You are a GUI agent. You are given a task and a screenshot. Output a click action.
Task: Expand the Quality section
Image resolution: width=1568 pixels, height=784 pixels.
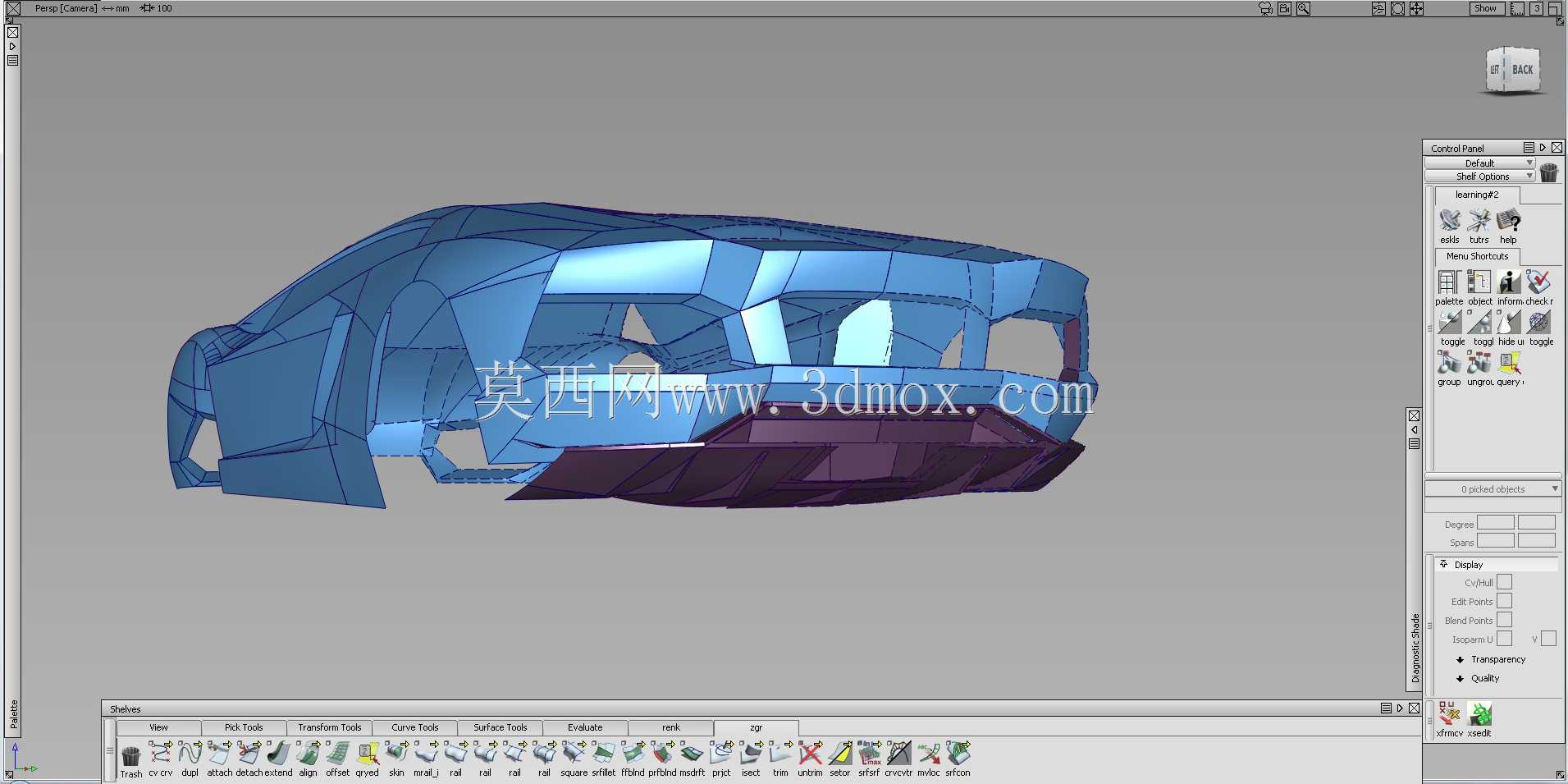pos(1461,678)
